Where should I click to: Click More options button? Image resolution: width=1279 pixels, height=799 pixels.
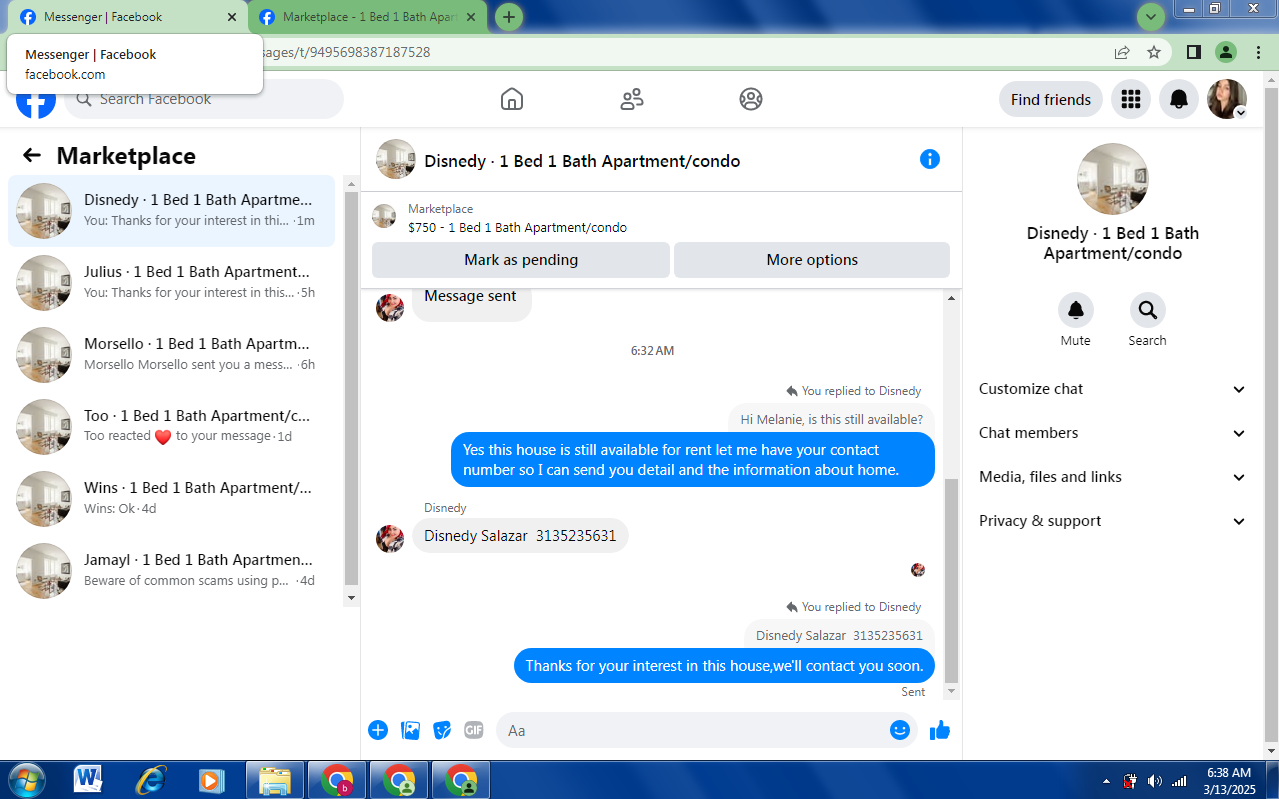tap(812, 260)
